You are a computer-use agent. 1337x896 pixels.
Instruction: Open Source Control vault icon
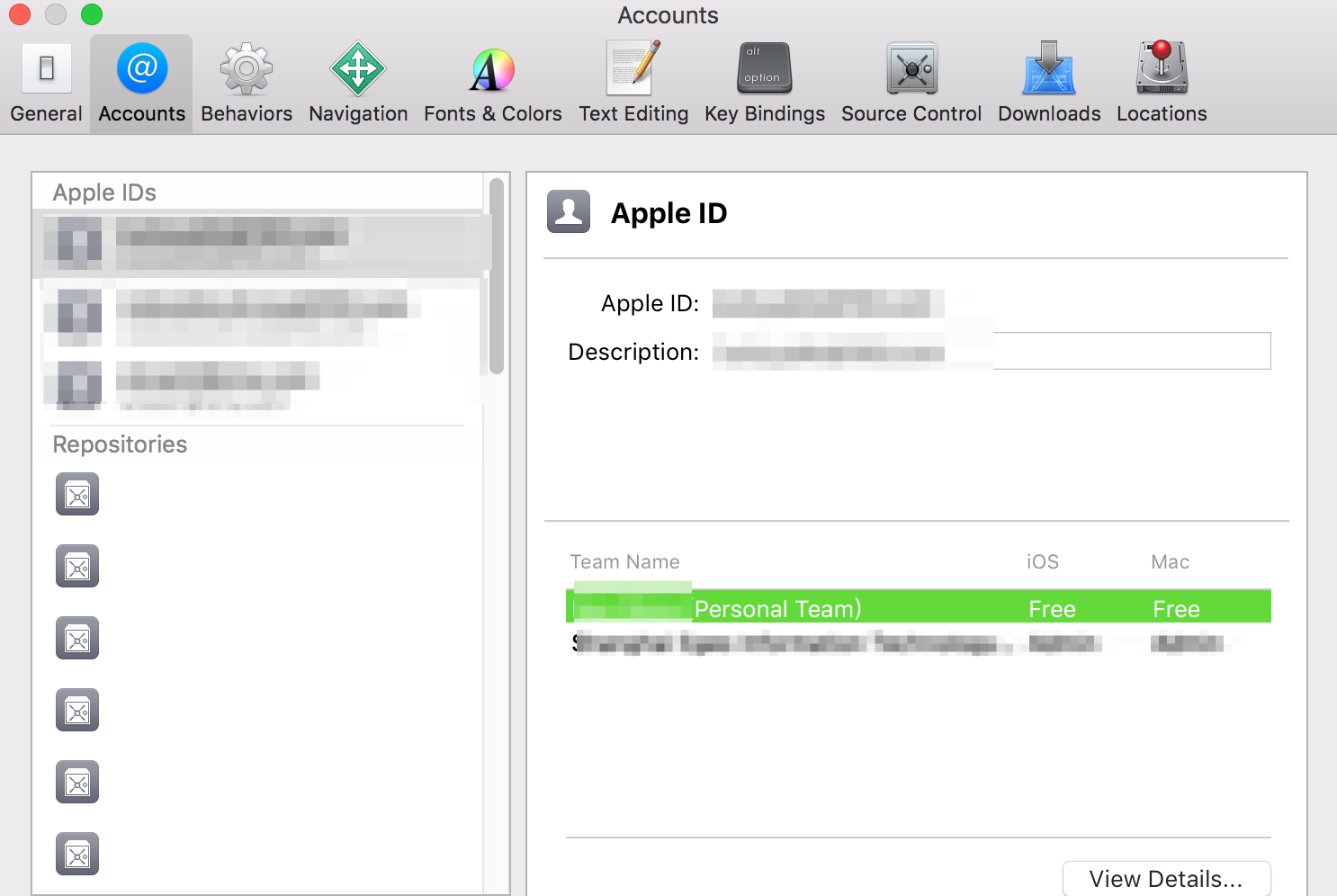911,68
